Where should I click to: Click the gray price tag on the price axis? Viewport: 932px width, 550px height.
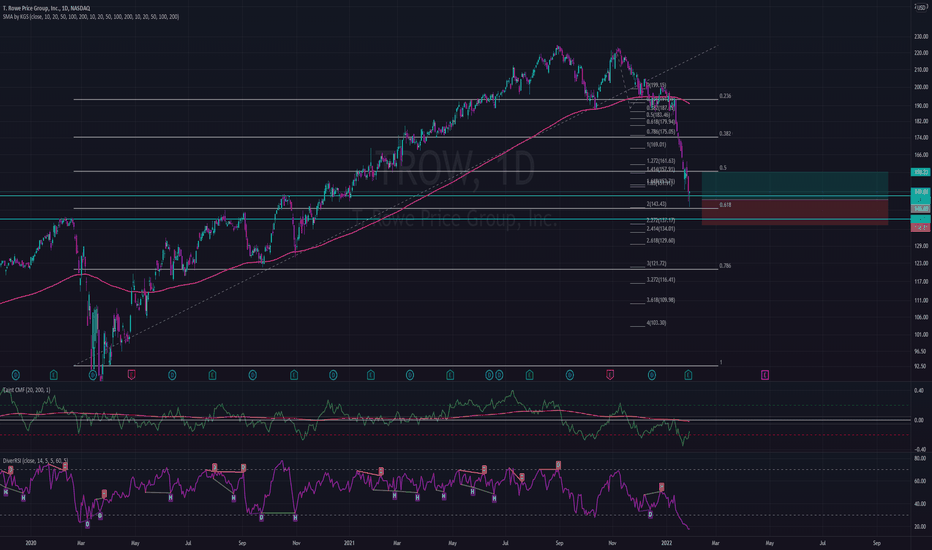pos(921,209)
